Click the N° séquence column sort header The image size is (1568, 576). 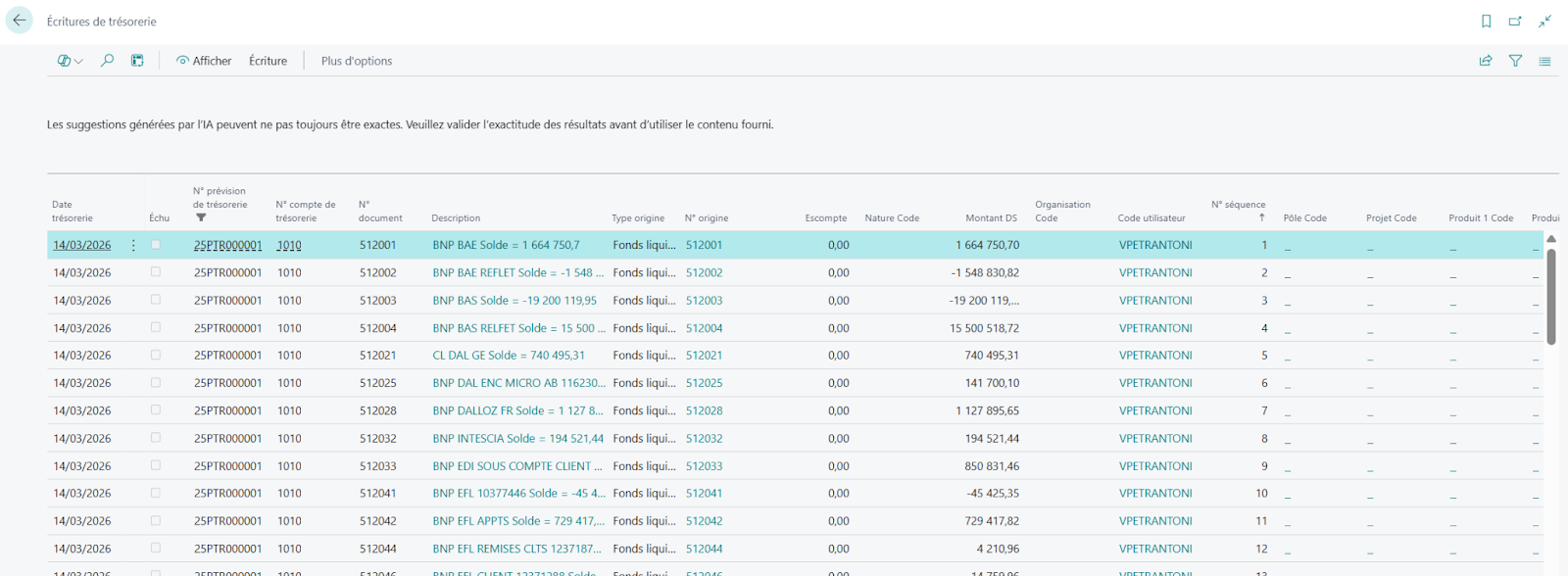(1238, 205)
